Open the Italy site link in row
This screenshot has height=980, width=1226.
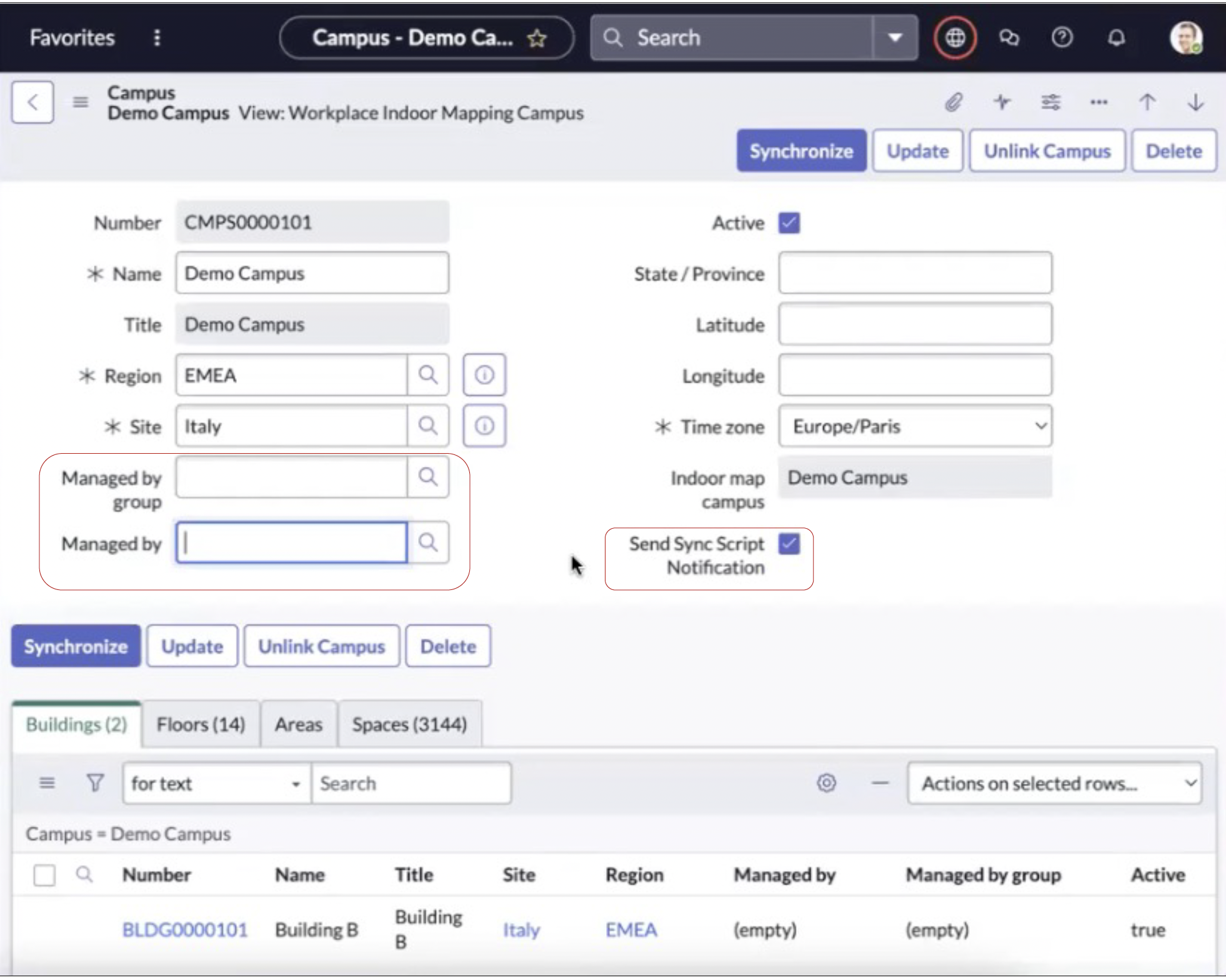pyautogui.click(x=521, y=930)
